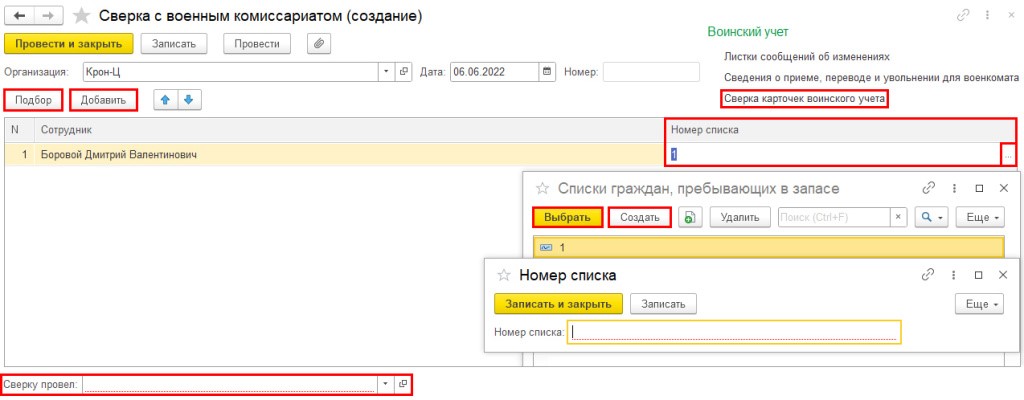The image size is (1024, 400).
Task: Click the paperclip attachments icon
Action: [x=319, y=44]
